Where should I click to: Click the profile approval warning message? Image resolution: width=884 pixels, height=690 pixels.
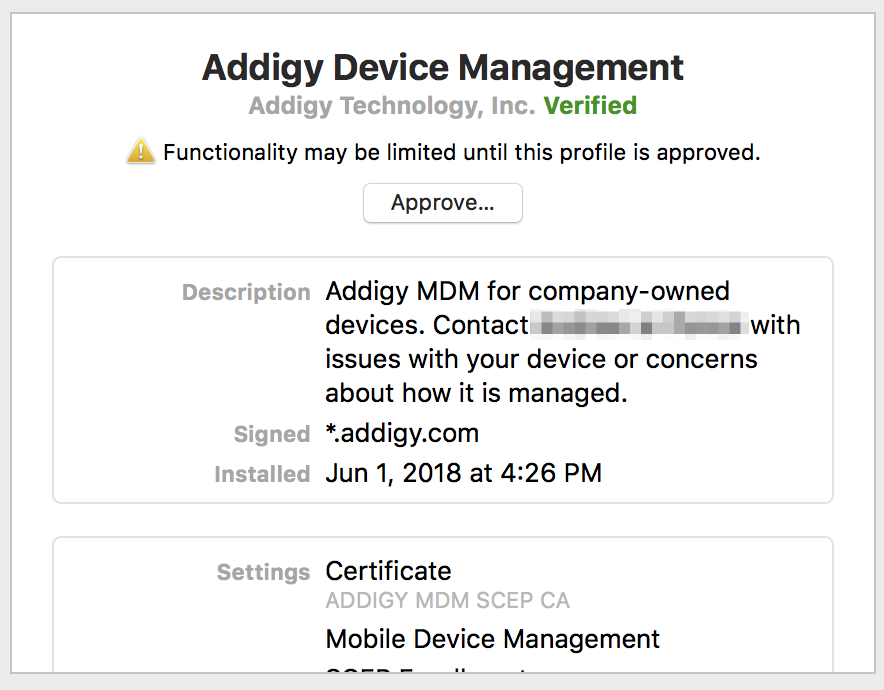(462, 152)
